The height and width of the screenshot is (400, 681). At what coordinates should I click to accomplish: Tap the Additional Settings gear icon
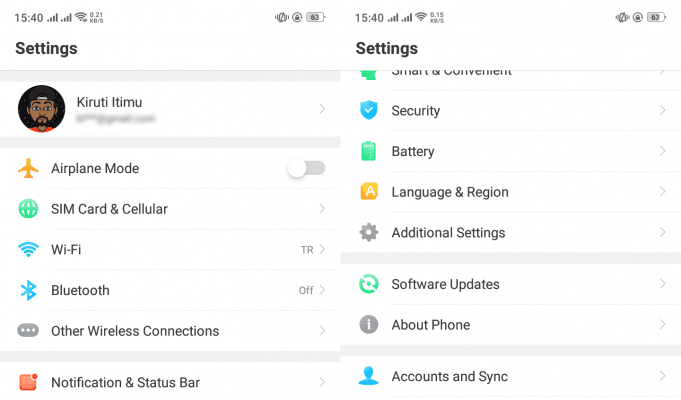tap(369, 232)
